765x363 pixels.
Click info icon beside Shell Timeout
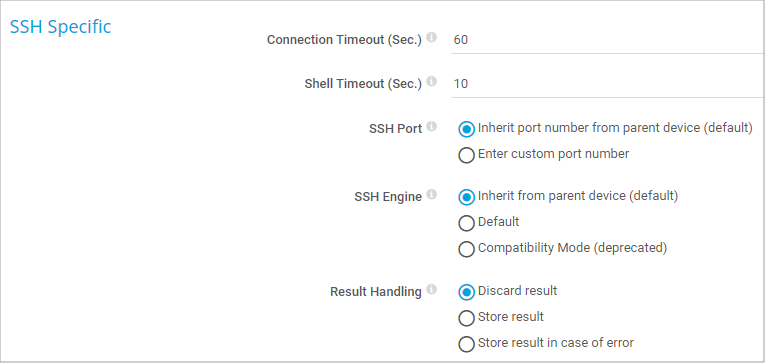coord(431,81)
